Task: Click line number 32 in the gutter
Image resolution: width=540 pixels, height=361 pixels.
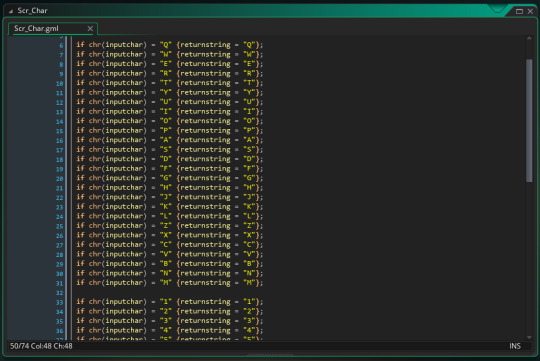Action: point(60,293)
